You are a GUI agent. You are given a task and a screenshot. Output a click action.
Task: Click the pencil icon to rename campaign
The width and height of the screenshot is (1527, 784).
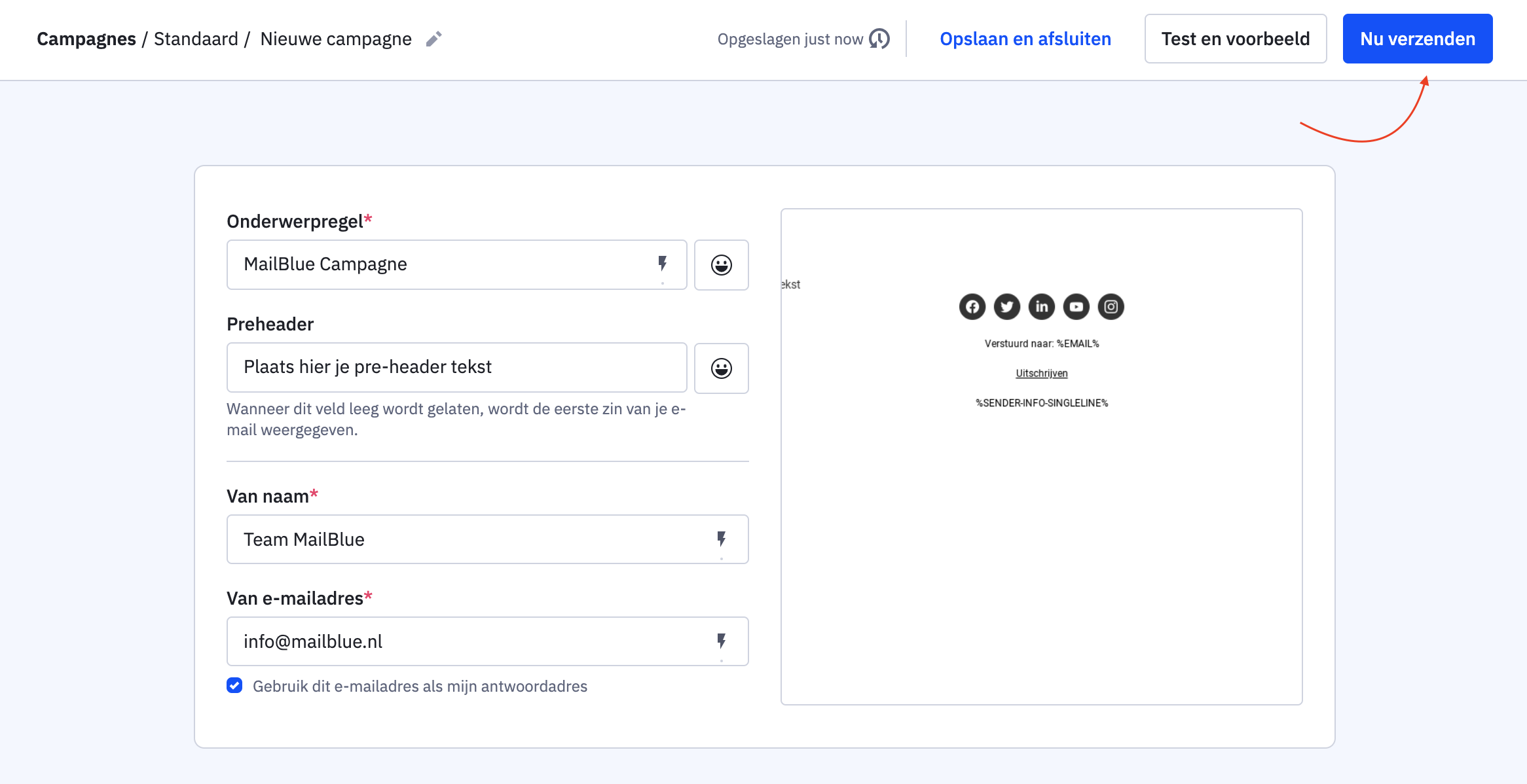pos(433,39)
